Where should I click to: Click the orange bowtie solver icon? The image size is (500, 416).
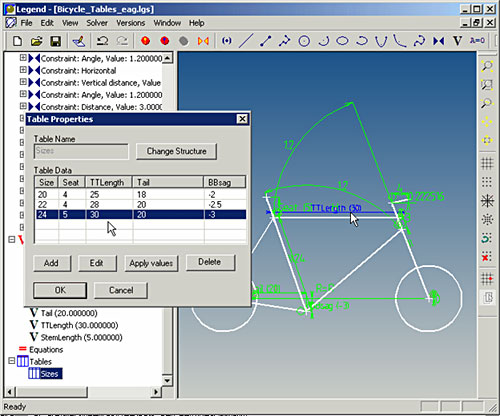tap(203, 41)
